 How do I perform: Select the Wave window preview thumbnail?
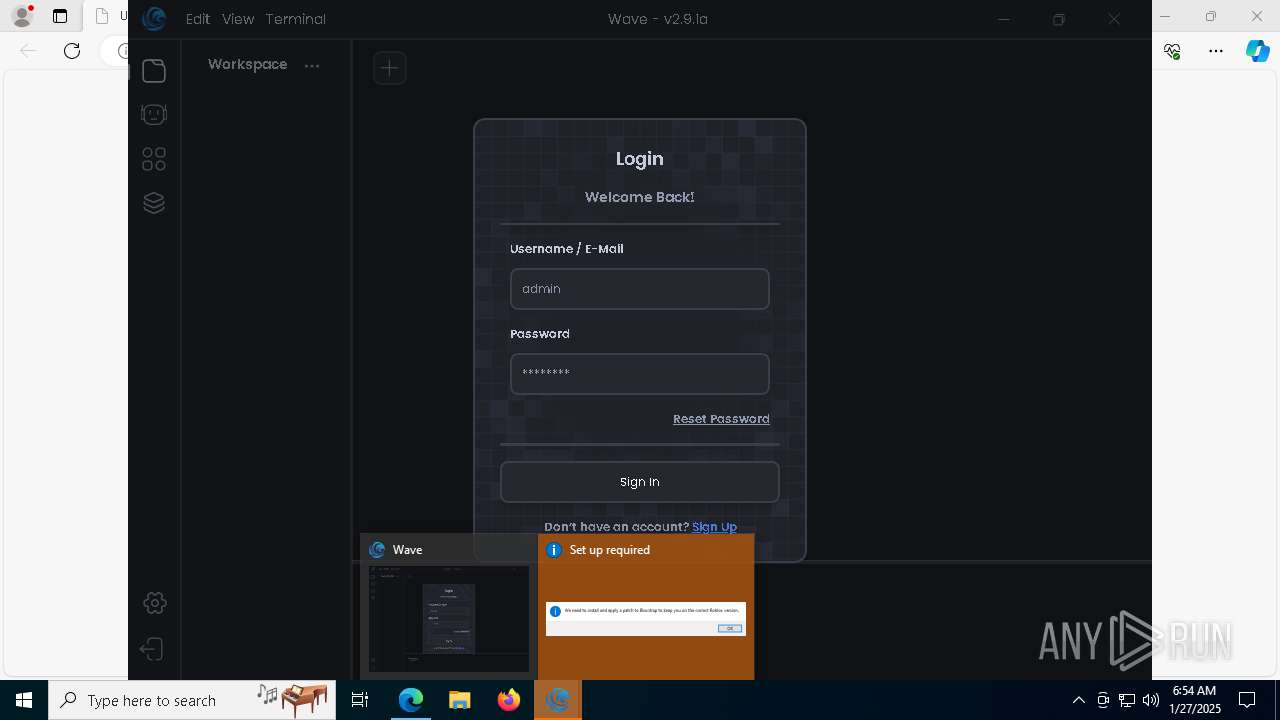(x=449, y=607)
